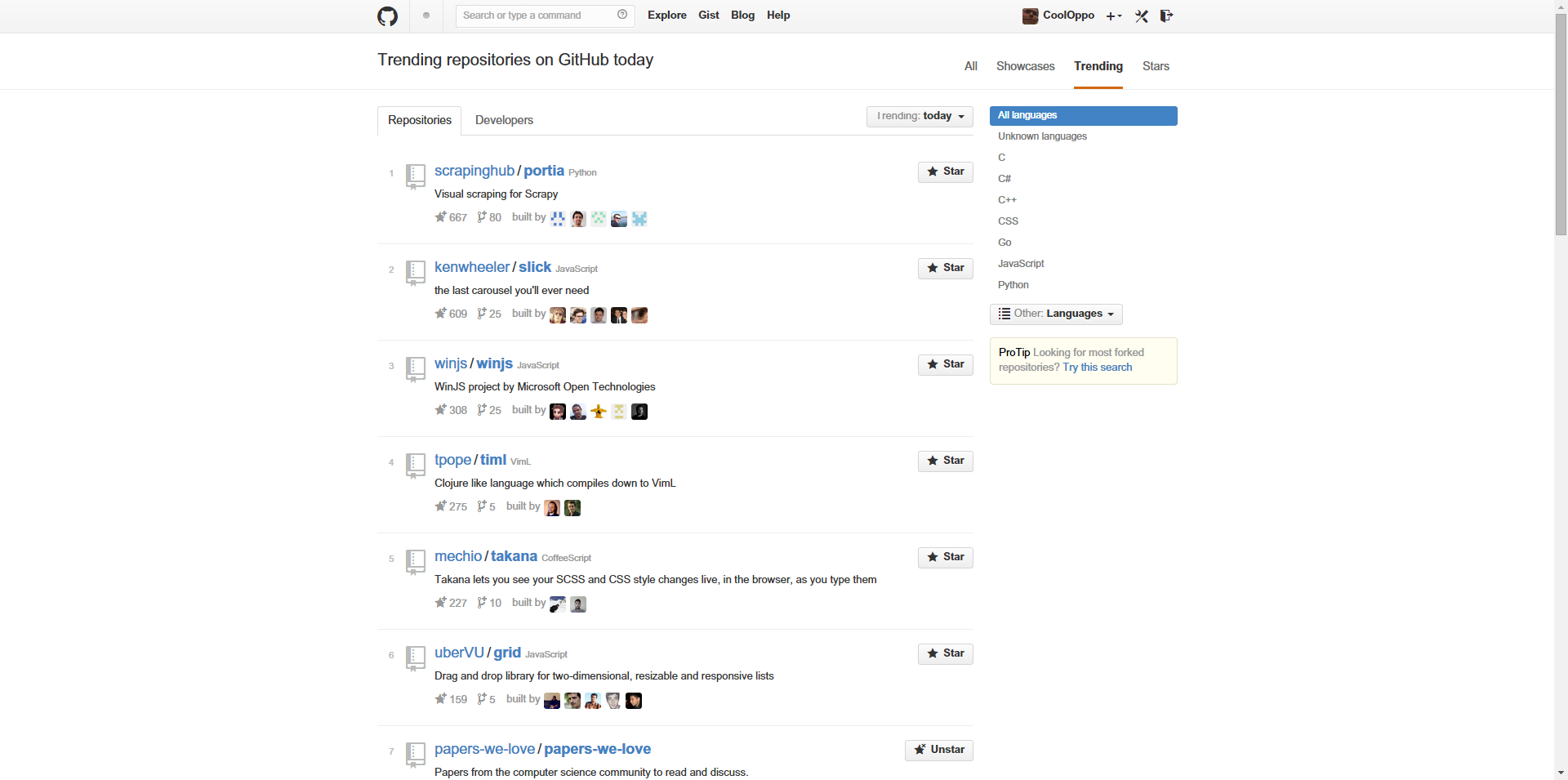Click repository book icon for scrapinghub/portia
1568x780 pixels.
(x=416, y=176)
